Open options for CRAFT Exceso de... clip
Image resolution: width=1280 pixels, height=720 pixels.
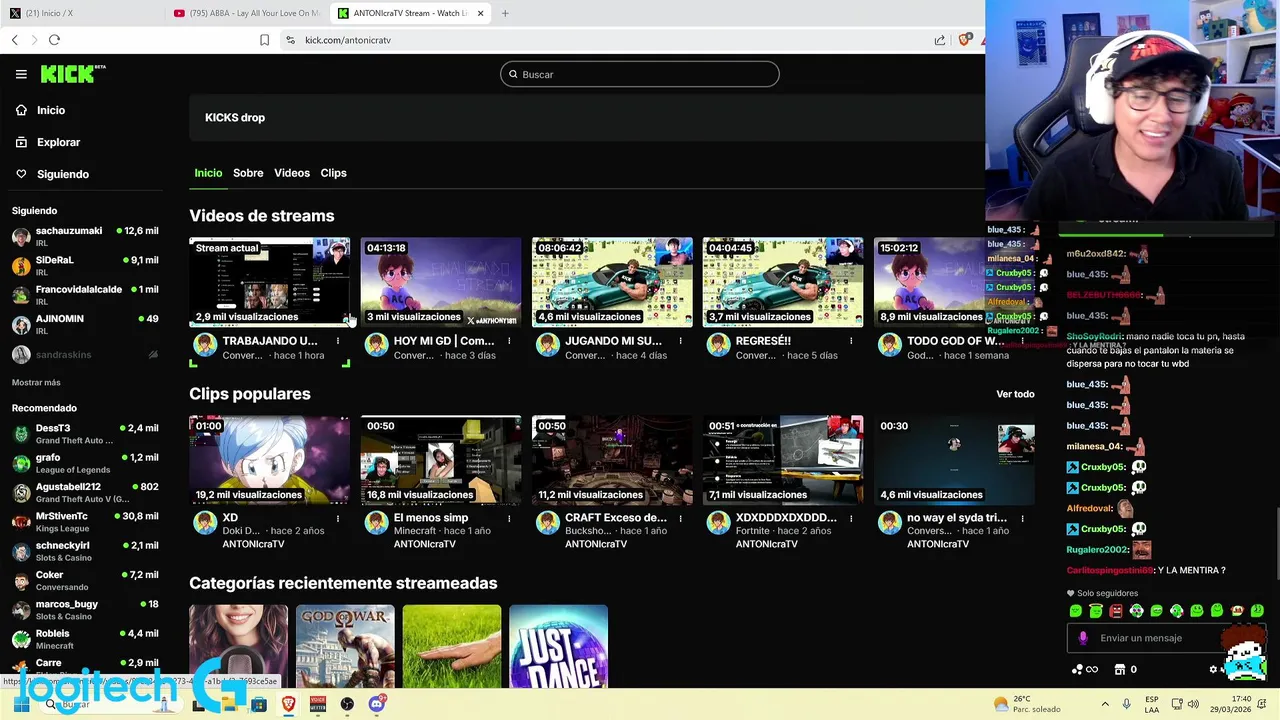coord(680,518)
